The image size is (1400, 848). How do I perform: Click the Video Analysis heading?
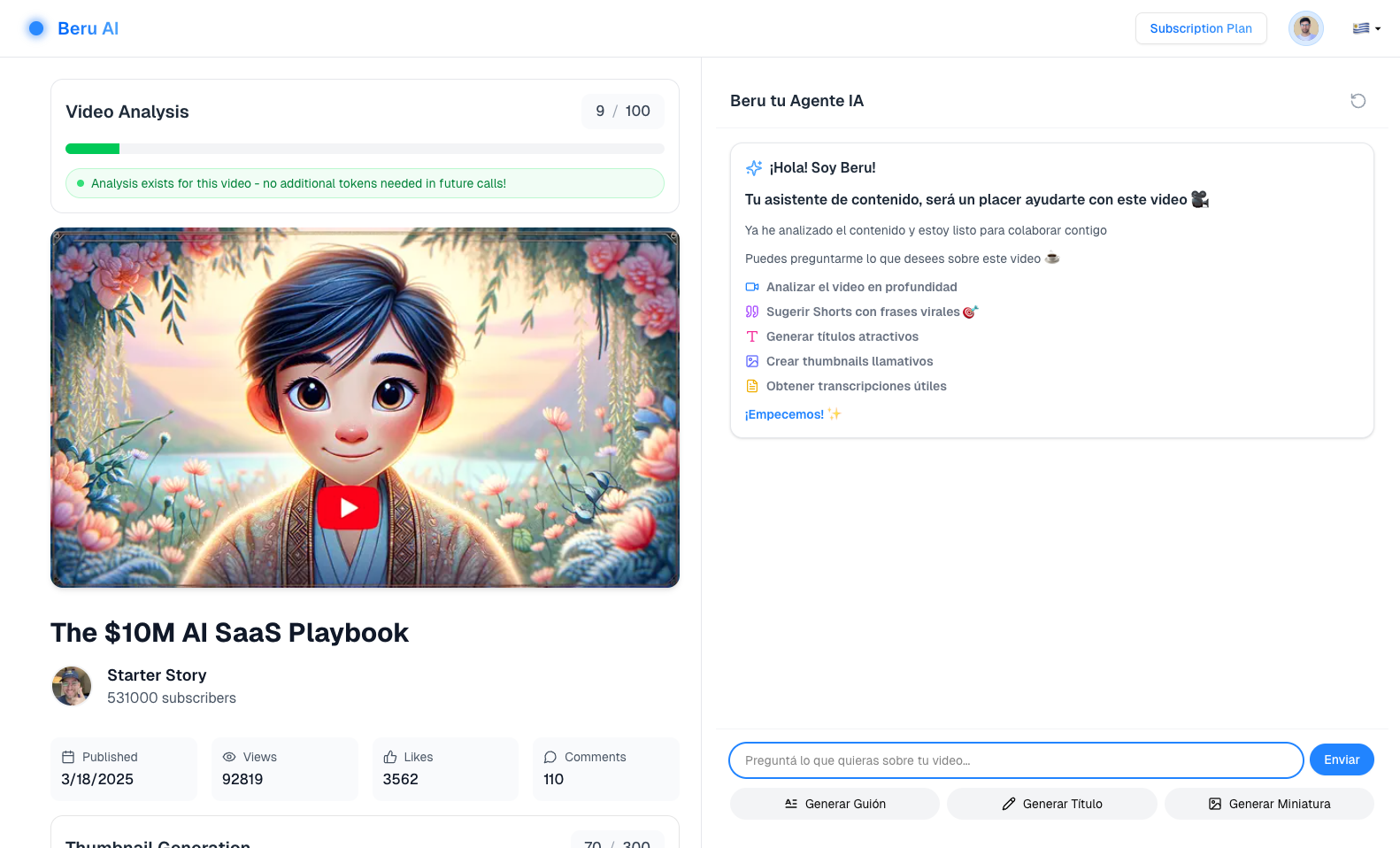tap(127, 112)
